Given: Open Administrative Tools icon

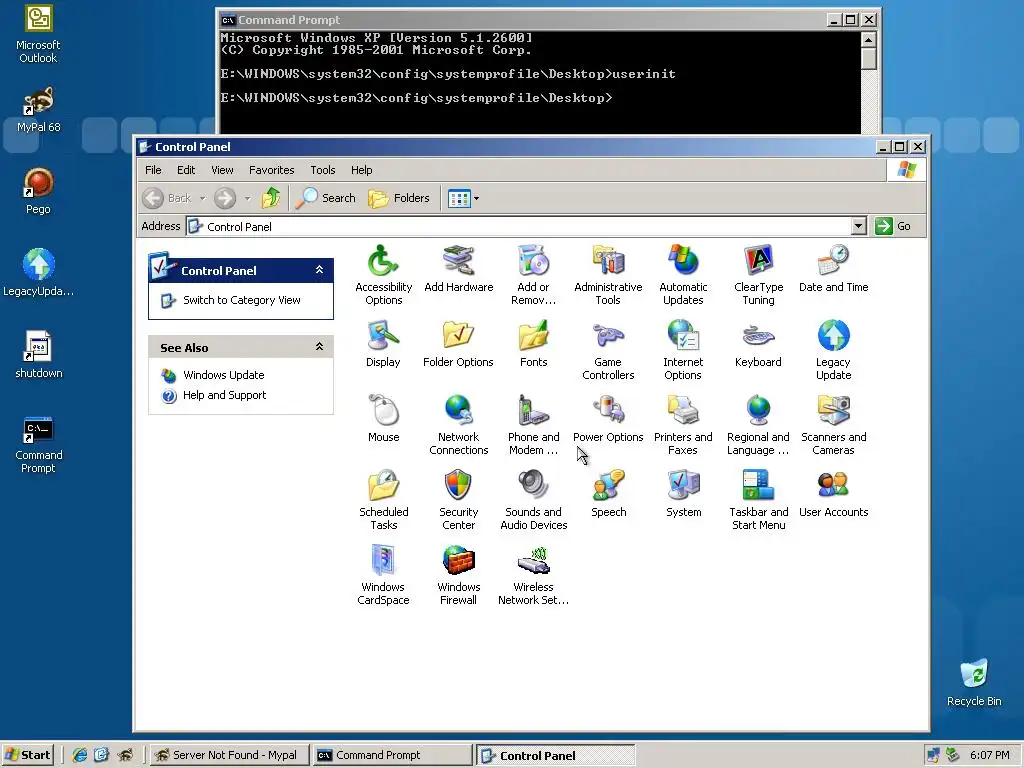Looking at the screenshot, I should 608,274.
